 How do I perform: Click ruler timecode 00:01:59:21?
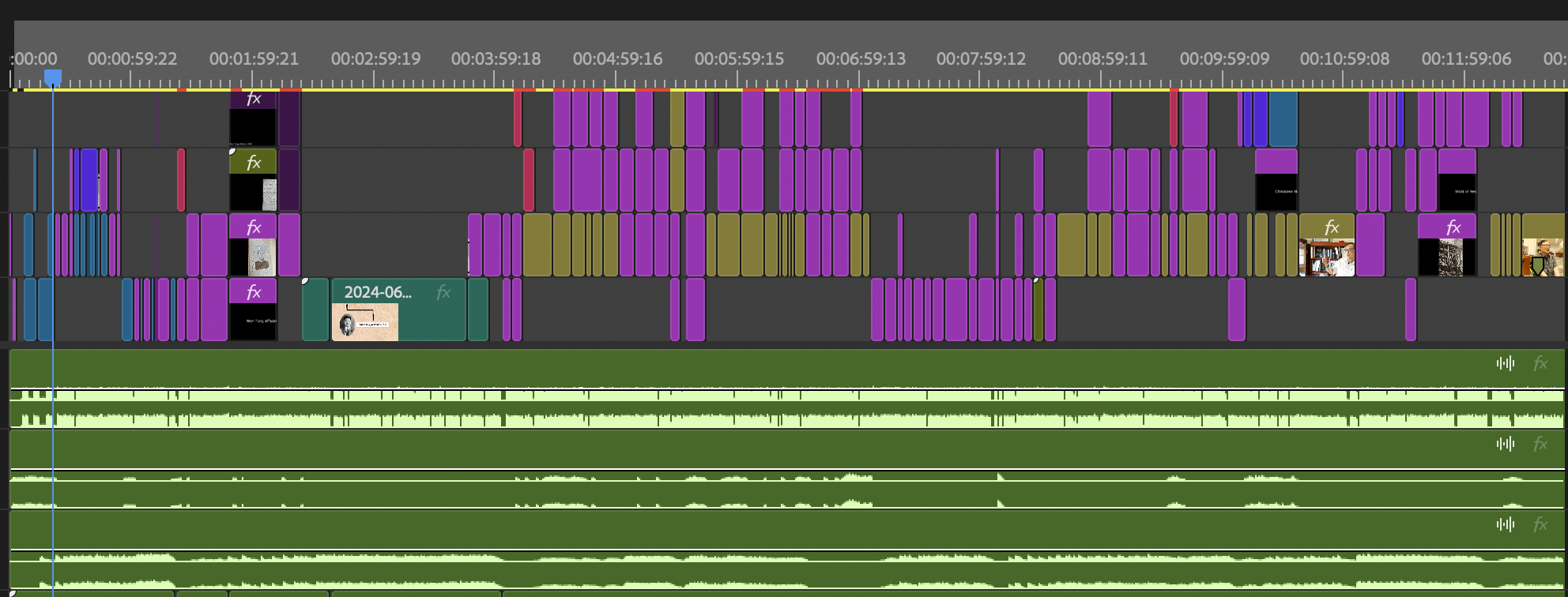[254, 58]
